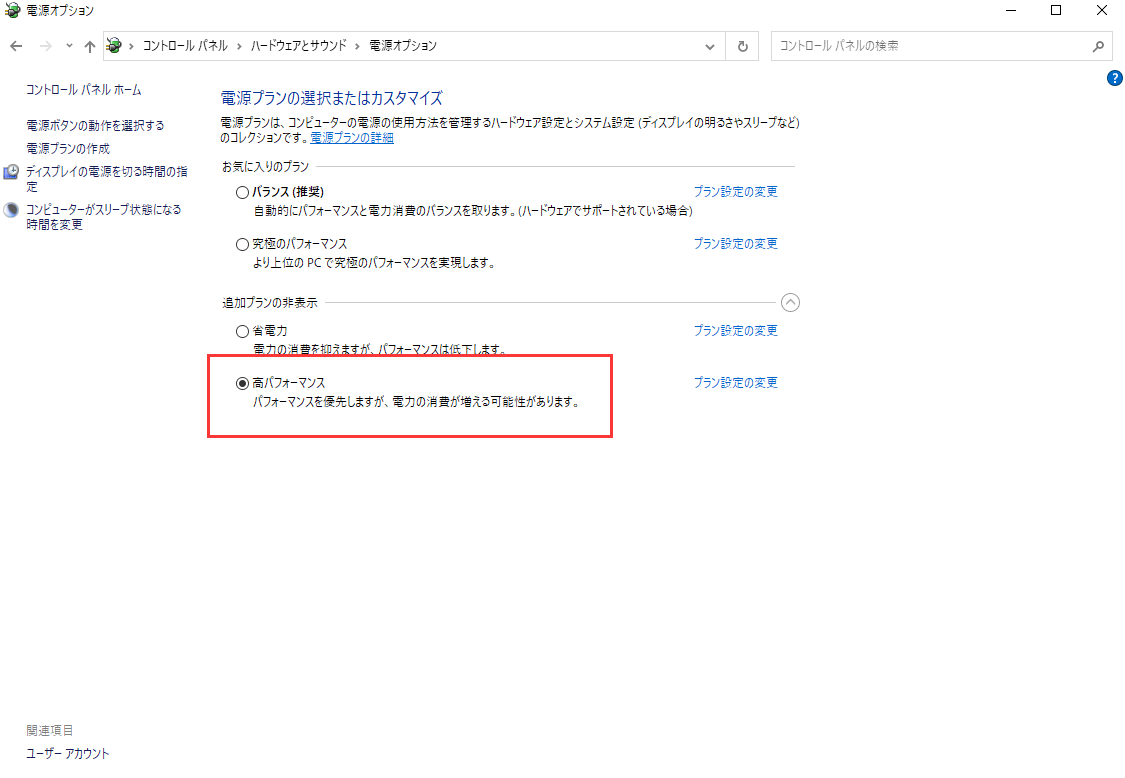
Task: Click the power options icon in address bar
Action: coord(115,46)
